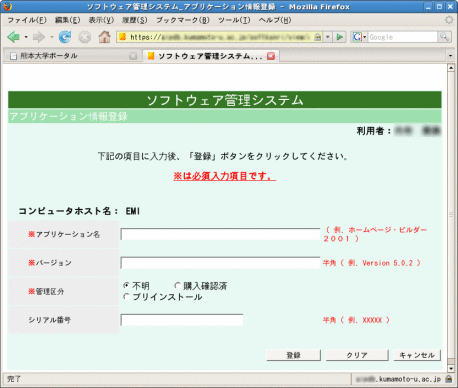Open the ブックマーク(B) menu
The width and height of the screenshot is (458, 388).
coord(183,20)
